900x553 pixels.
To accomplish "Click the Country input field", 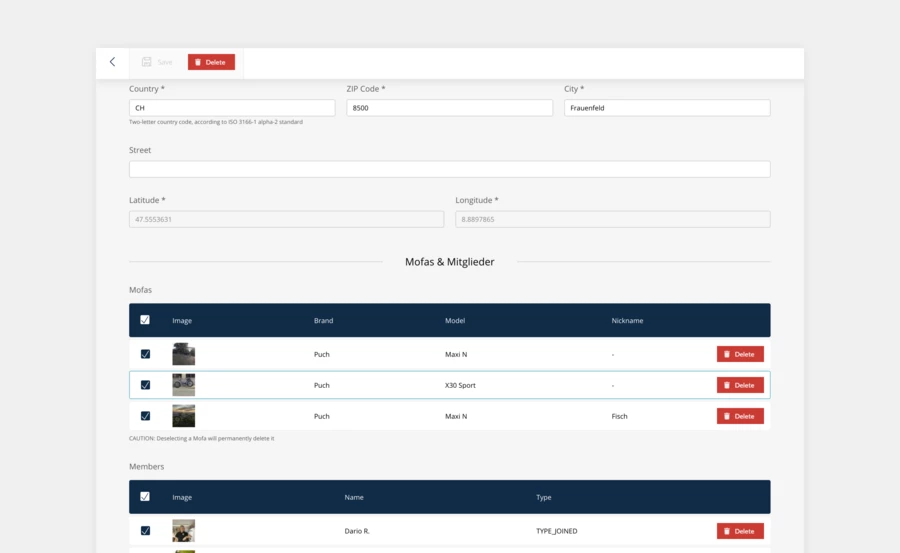I will (232, 108).
